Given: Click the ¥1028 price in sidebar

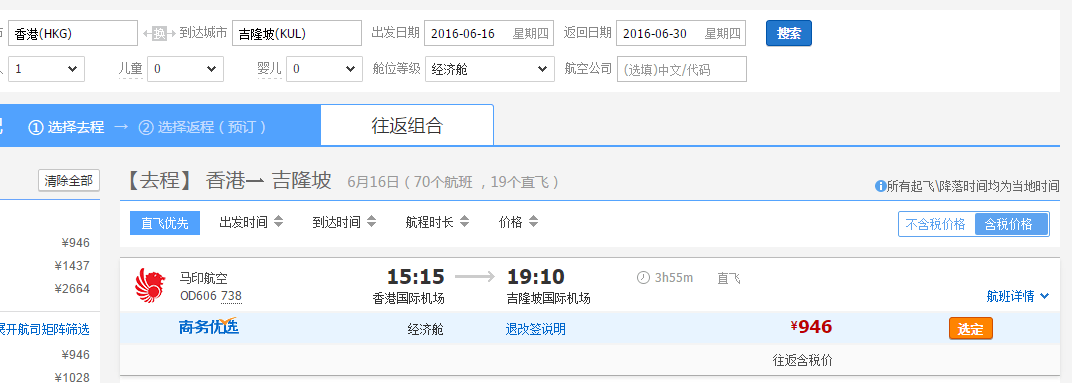Looking at the screenshot, I should click(72, 378).
